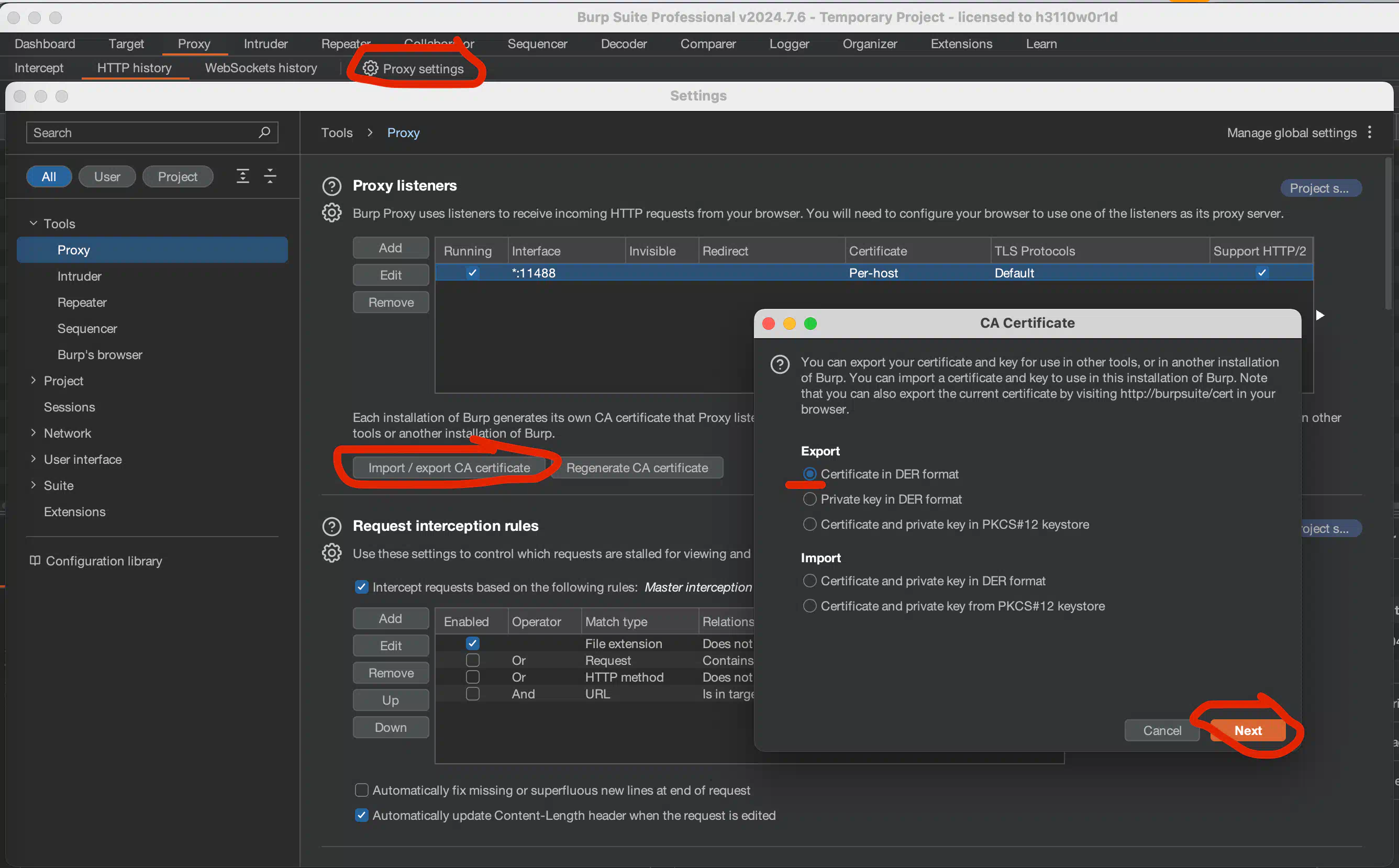The height and width of the screenshot is (868, 1399).
Task: Enable the Or HTTP method rule
Action: (472, 677)
